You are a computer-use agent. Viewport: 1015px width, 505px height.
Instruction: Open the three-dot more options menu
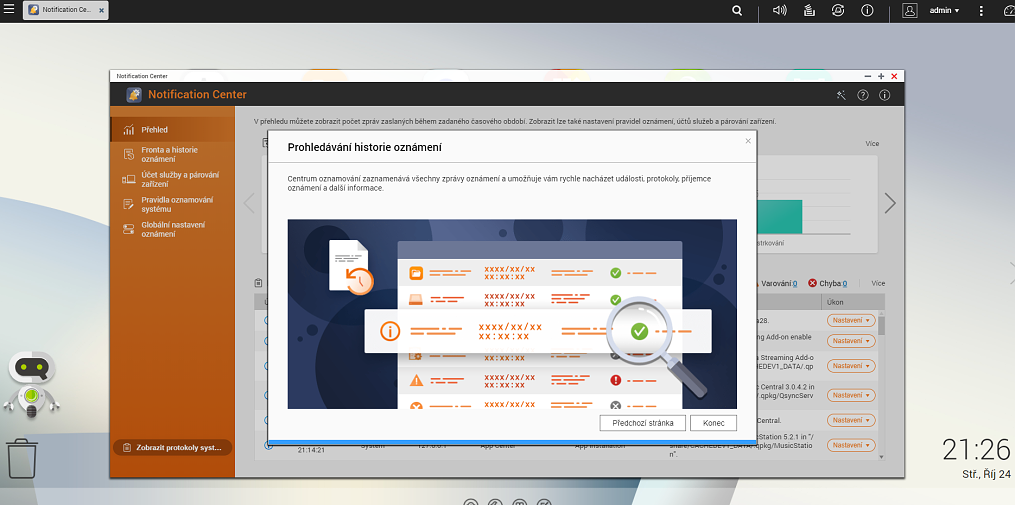pos(981,10)
